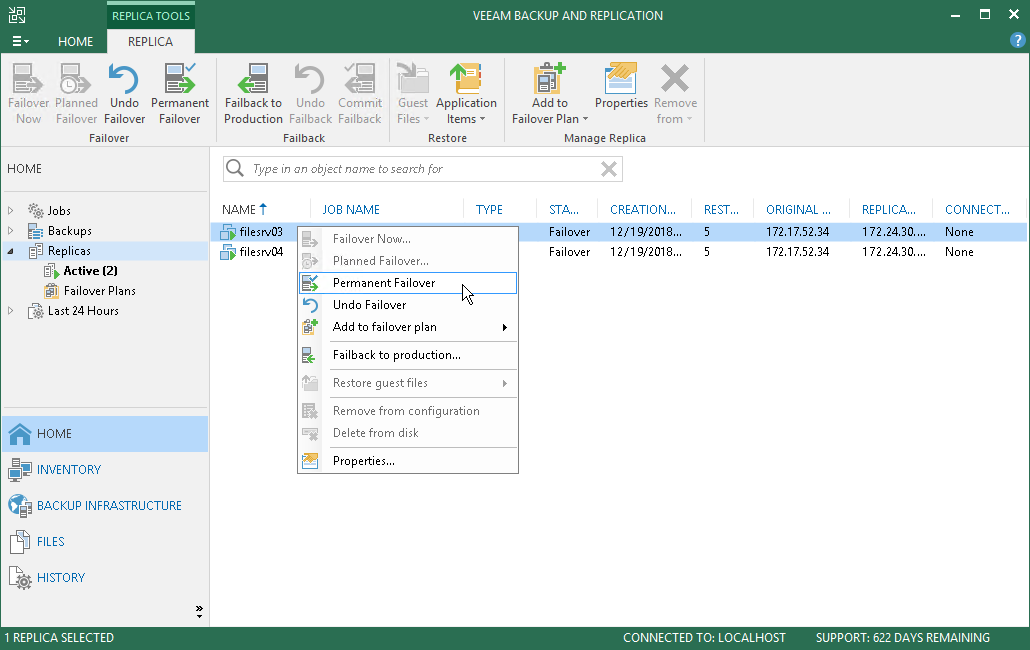
Task: Expand the Jobs tree node
Action: 11,211
